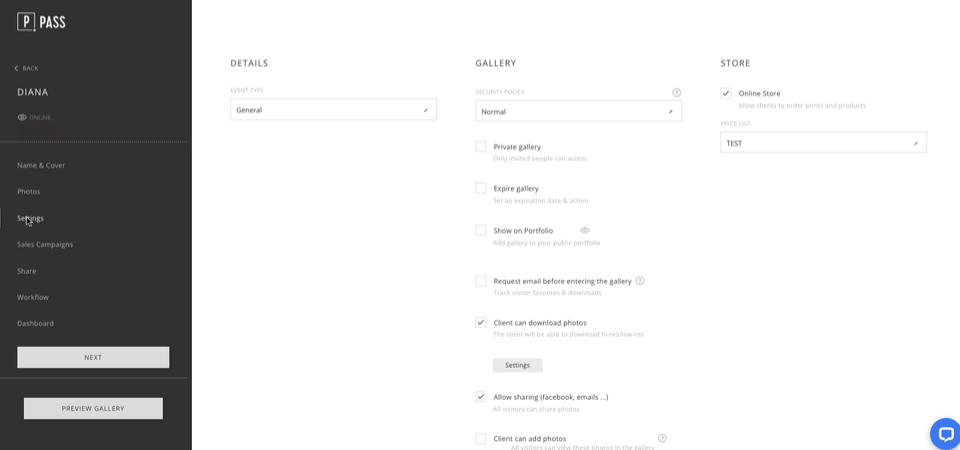Image resolution: width=960 pixels, height=450 pixels.
Task: Click the PASS logo icon
Action: pos(27,23)
